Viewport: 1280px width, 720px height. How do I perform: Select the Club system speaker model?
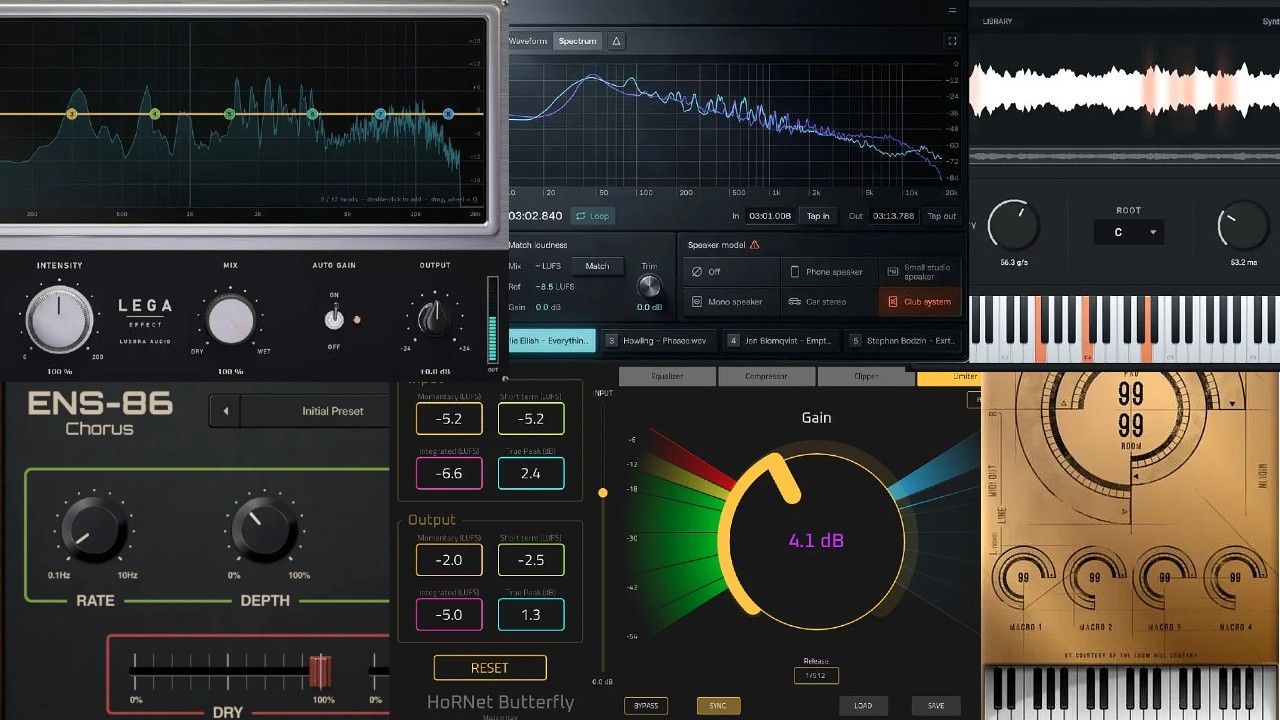pyautogui.click(x=921, y=301)
